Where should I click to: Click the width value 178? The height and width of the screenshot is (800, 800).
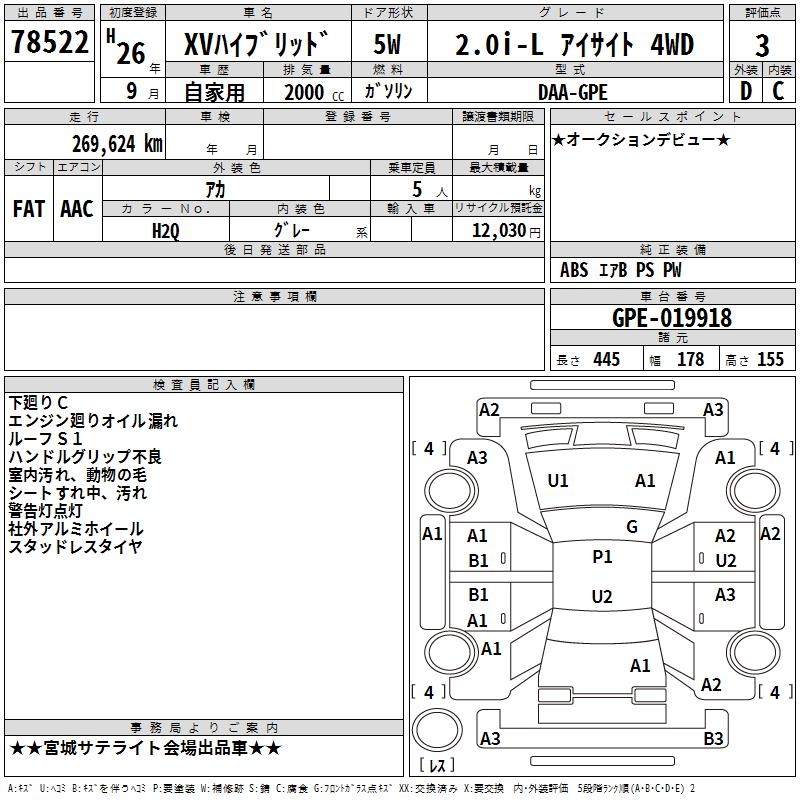tap(690, 359)
